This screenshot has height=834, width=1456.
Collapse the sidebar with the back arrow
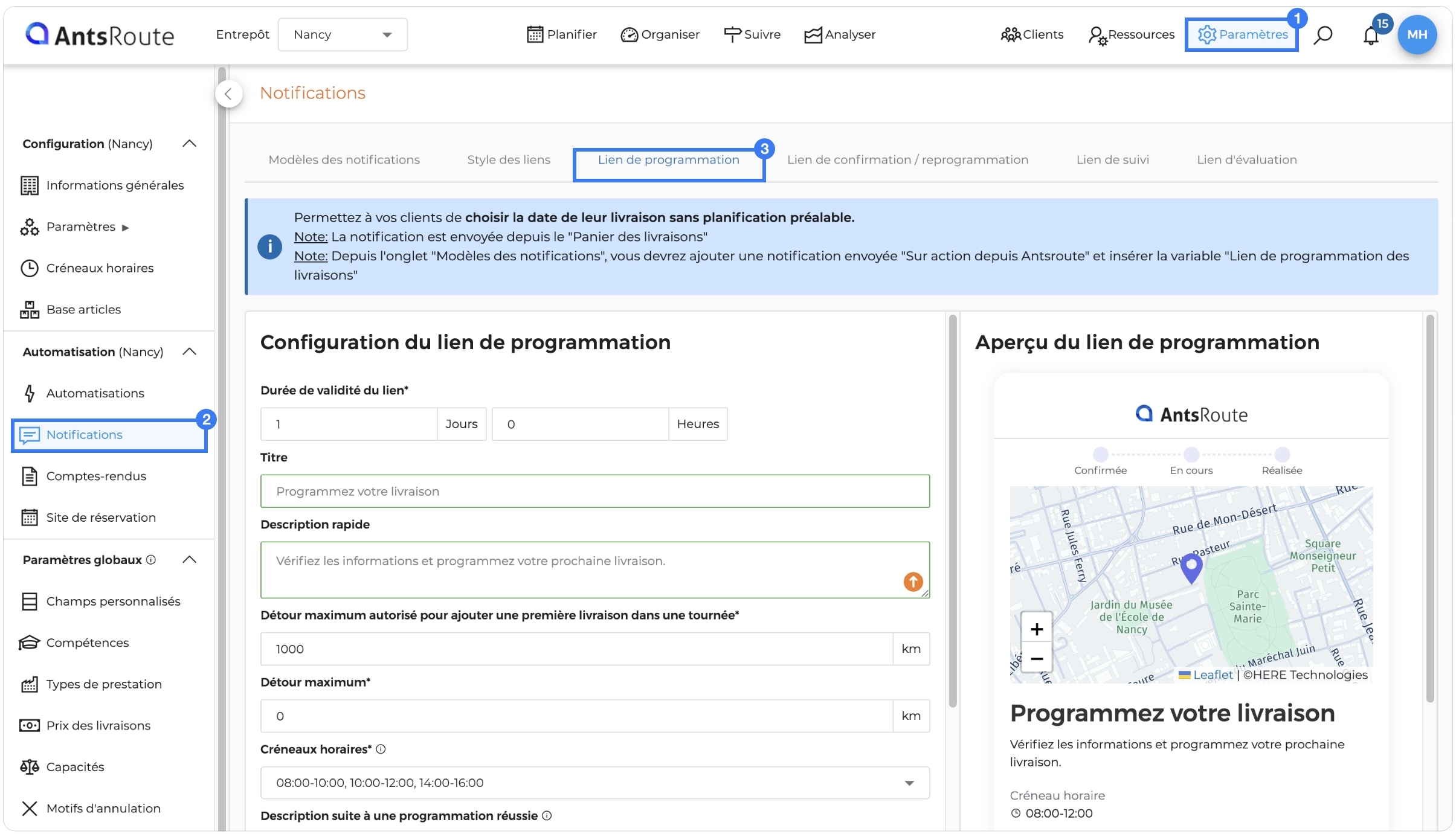(x=228, y=94)
